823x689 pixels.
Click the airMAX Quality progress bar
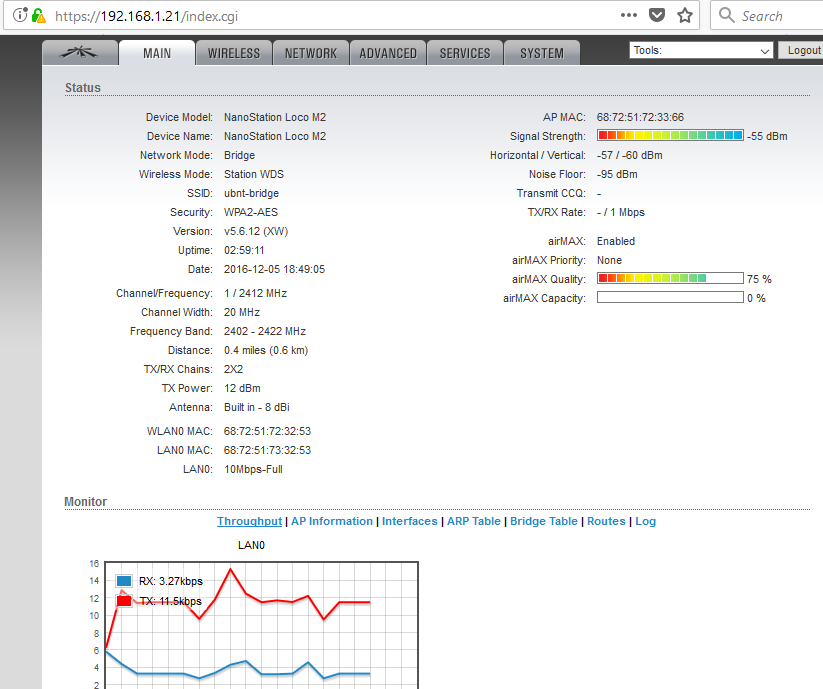coord(669,278)
